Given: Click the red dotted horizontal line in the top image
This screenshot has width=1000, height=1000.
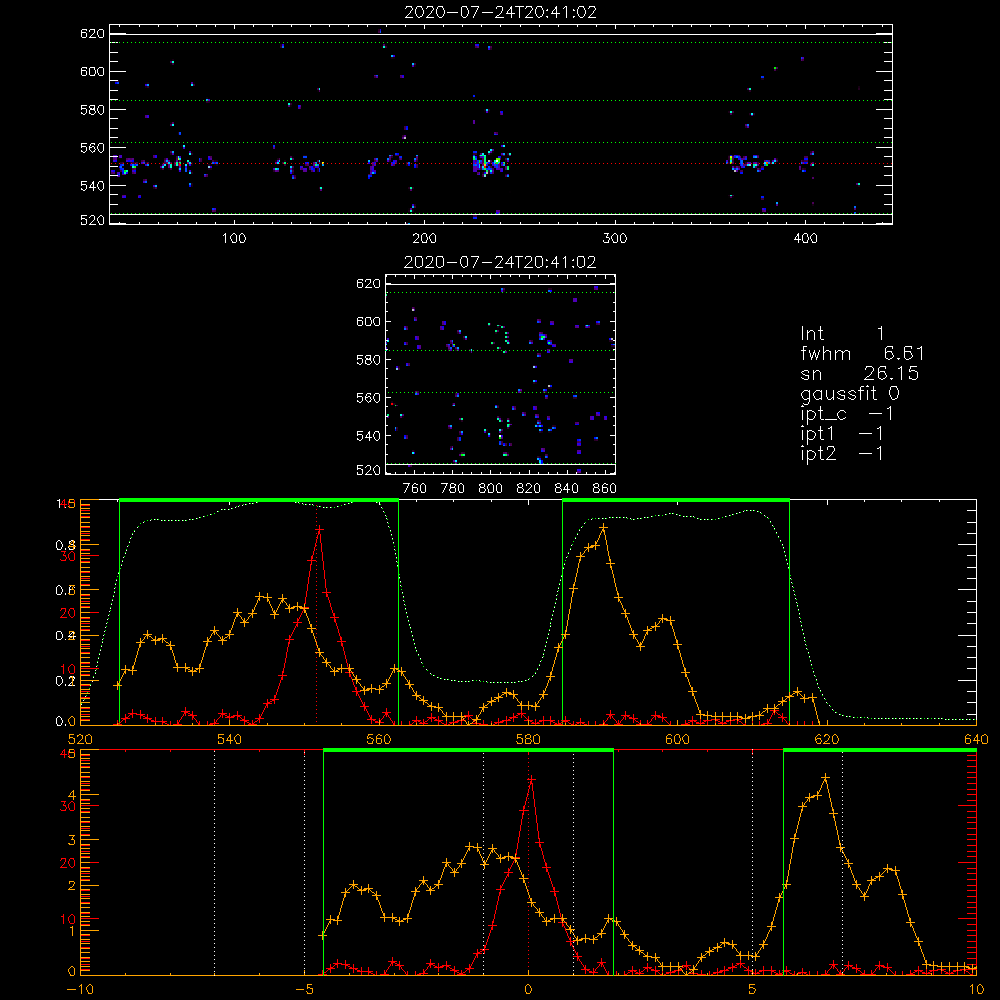Looking at the screenshot, I should pyautogui.click(x=501, y=164).
